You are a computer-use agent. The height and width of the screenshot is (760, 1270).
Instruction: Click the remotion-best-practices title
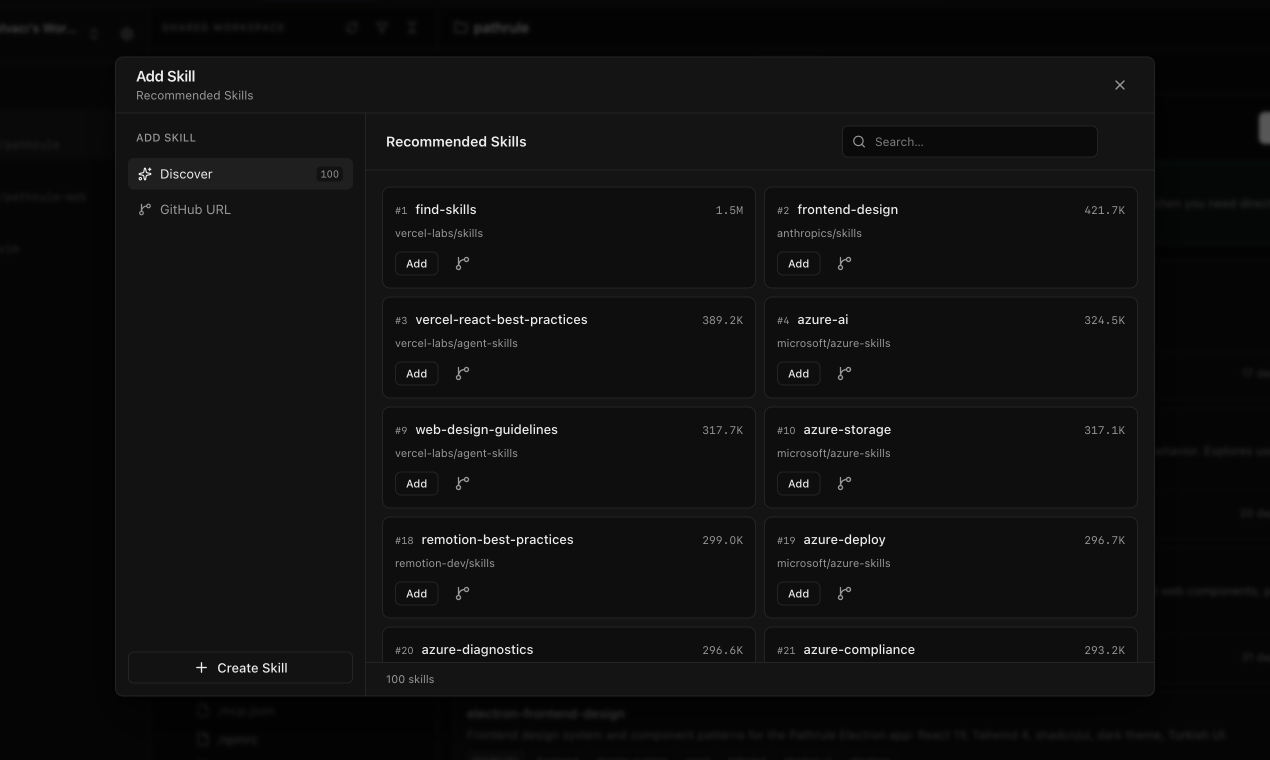(498, 540)
